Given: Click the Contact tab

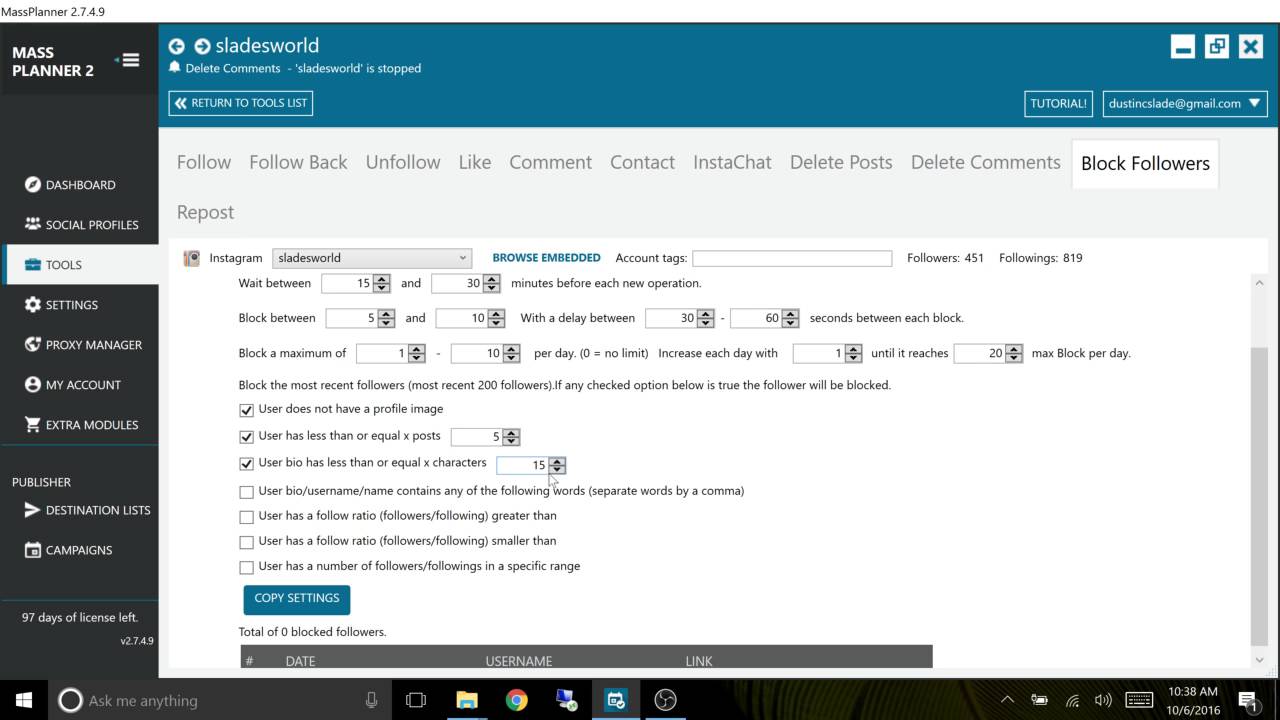Looking at the screenshot, I should tap(642, 162).
